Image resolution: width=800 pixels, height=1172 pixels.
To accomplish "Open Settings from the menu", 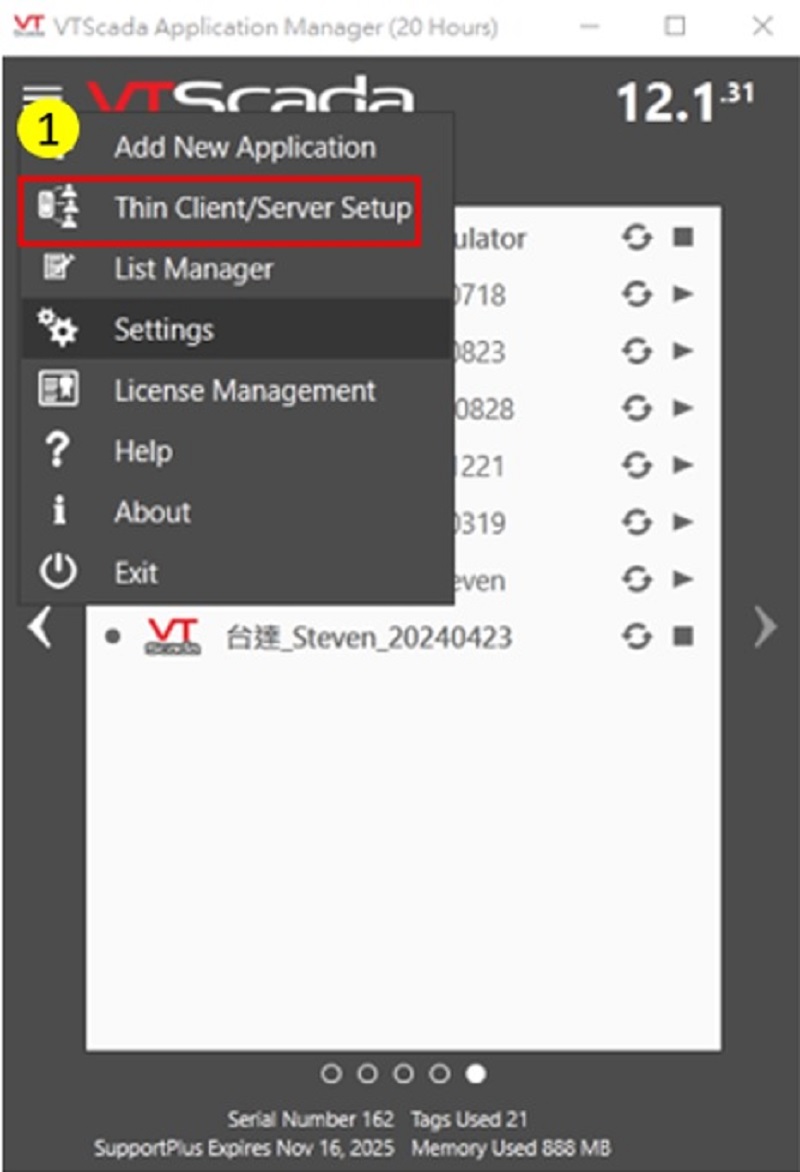I will (236, 329).
